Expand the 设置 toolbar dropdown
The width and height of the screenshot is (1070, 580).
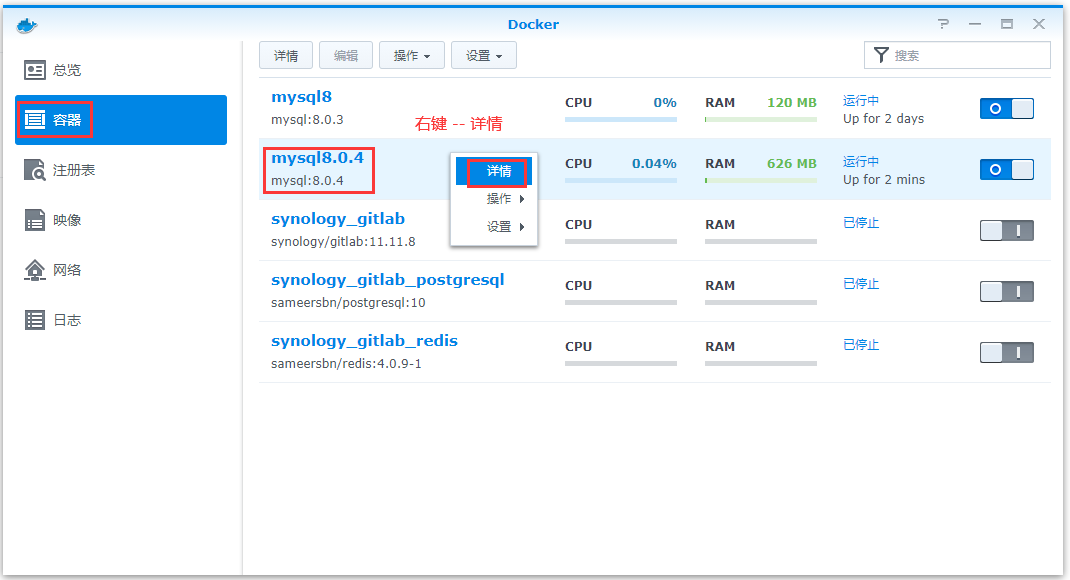point(483,56)
